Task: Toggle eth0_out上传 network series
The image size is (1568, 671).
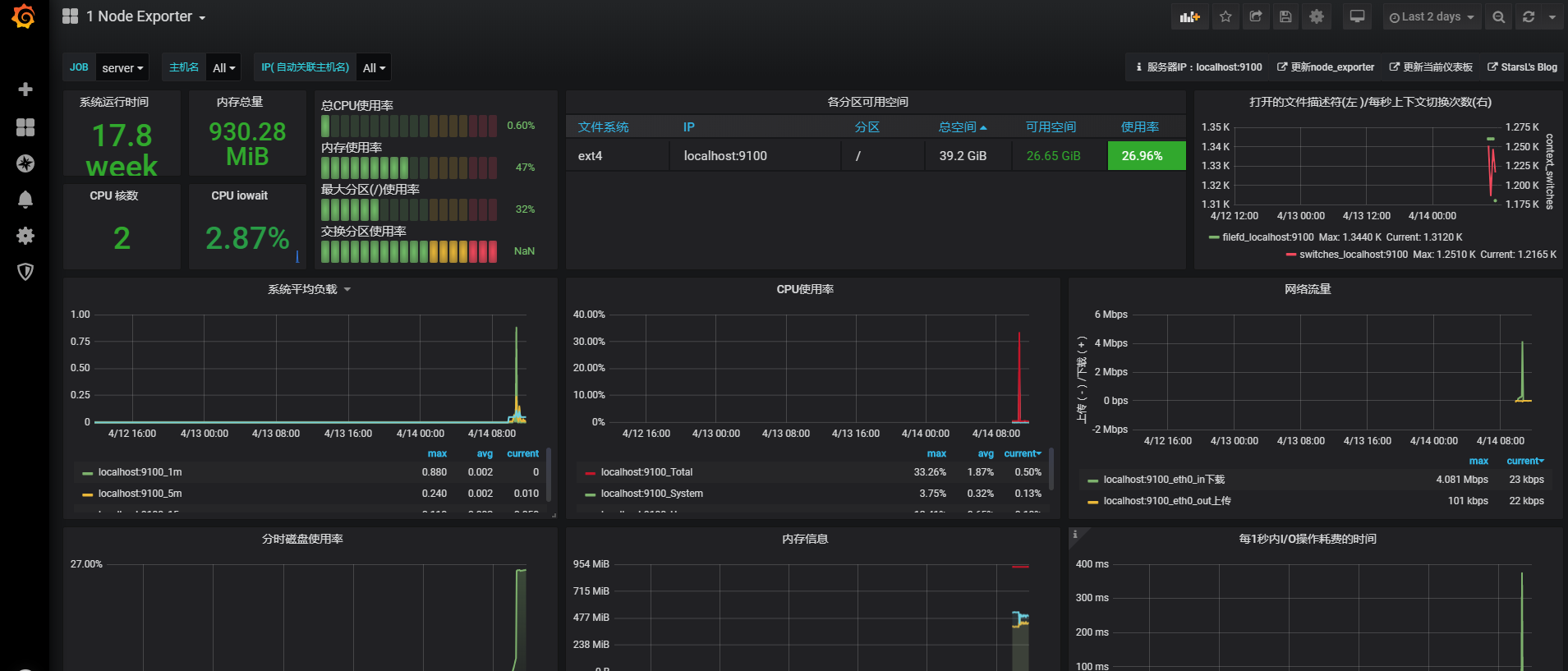Action: [x=1167, y=501]
